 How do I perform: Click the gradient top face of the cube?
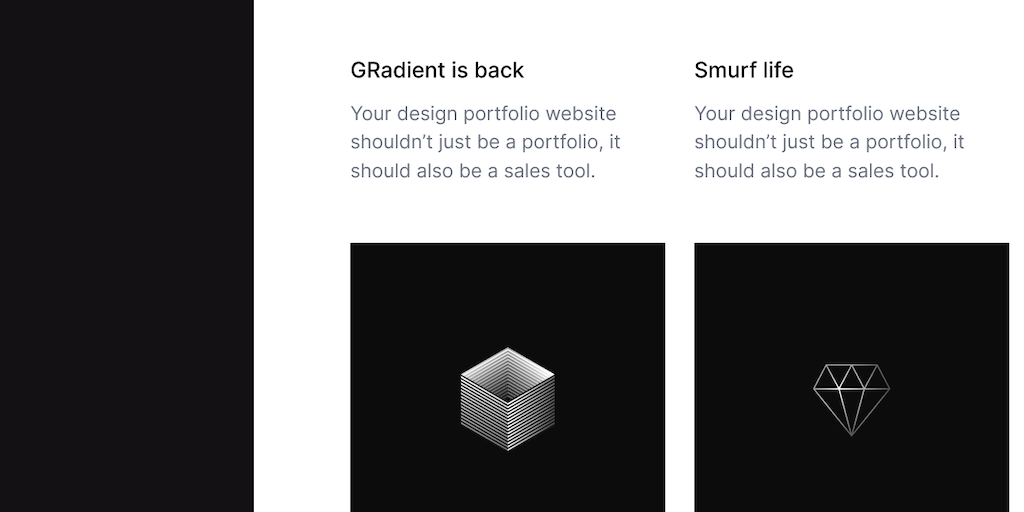click(x=507, y=368)
